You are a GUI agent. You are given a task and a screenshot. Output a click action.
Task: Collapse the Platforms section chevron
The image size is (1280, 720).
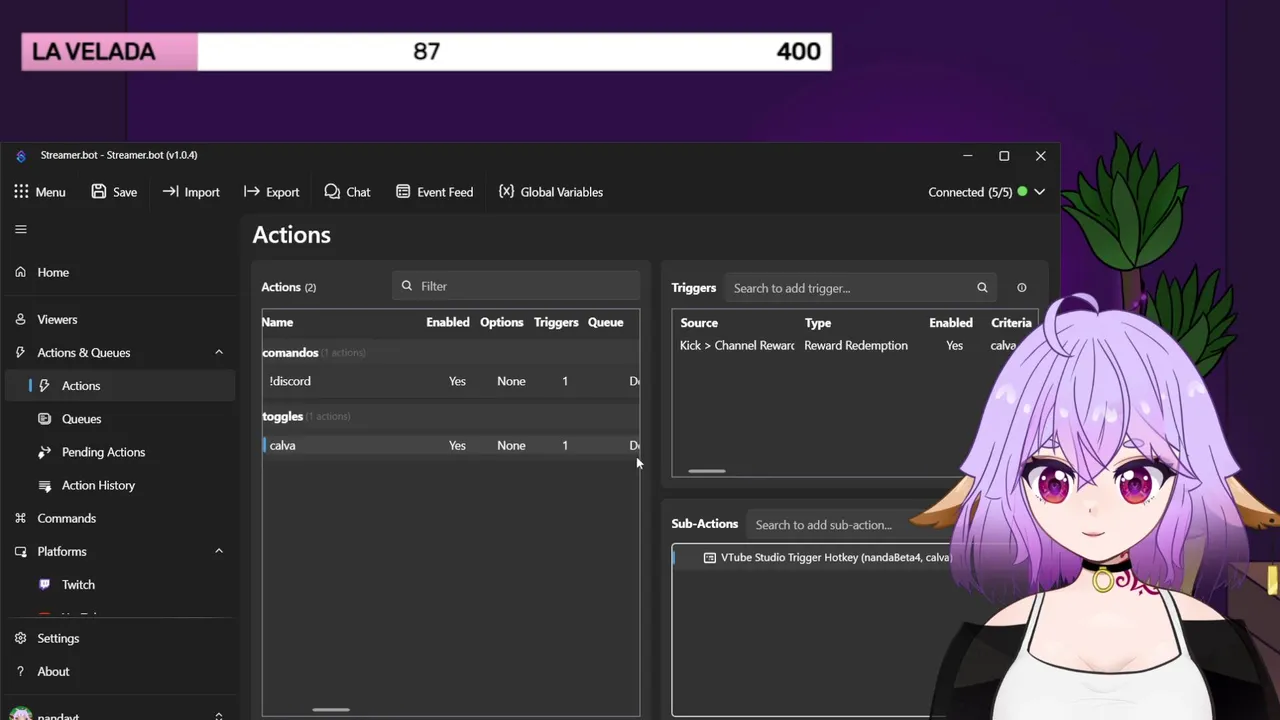tap(219, 551)
